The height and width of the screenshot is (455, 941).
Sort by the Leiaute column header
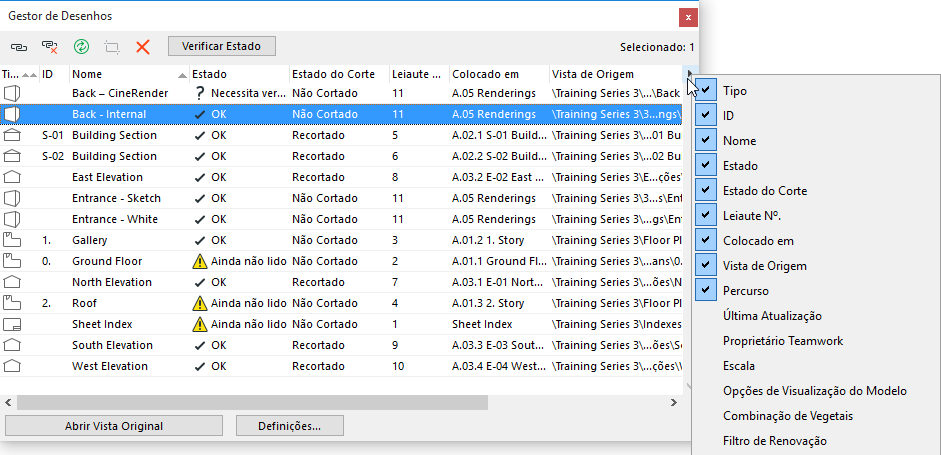pyautogui.click(x=419, y=74)
